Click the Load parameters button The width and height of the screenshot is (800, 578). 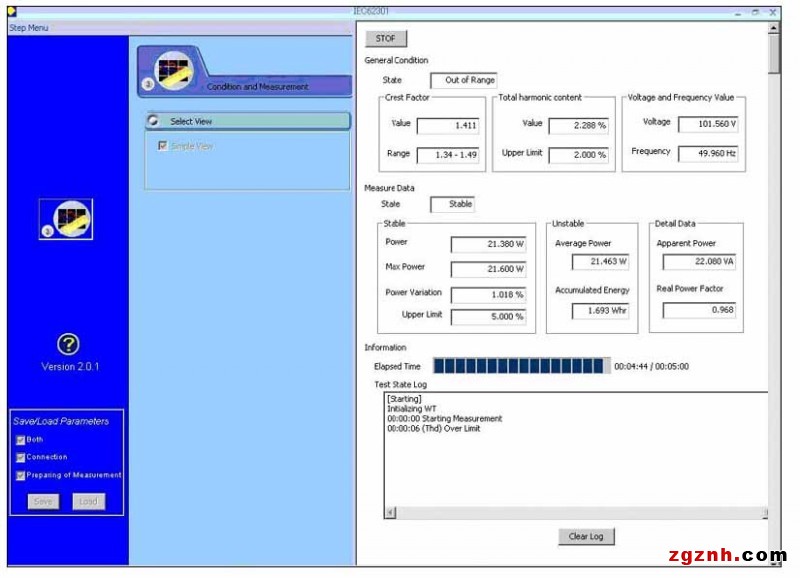point(88,501)
